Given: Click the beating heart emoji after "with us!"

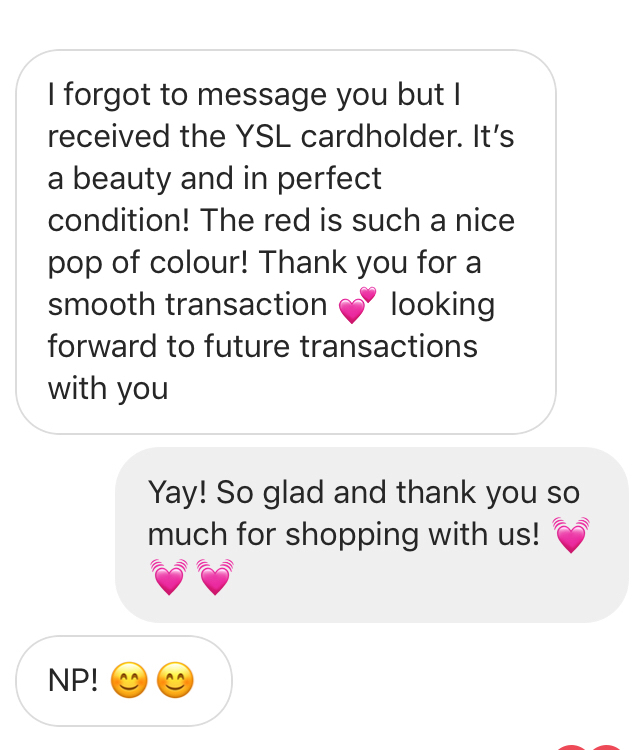Looking at the screenshot, I should [x=571, y=535].
